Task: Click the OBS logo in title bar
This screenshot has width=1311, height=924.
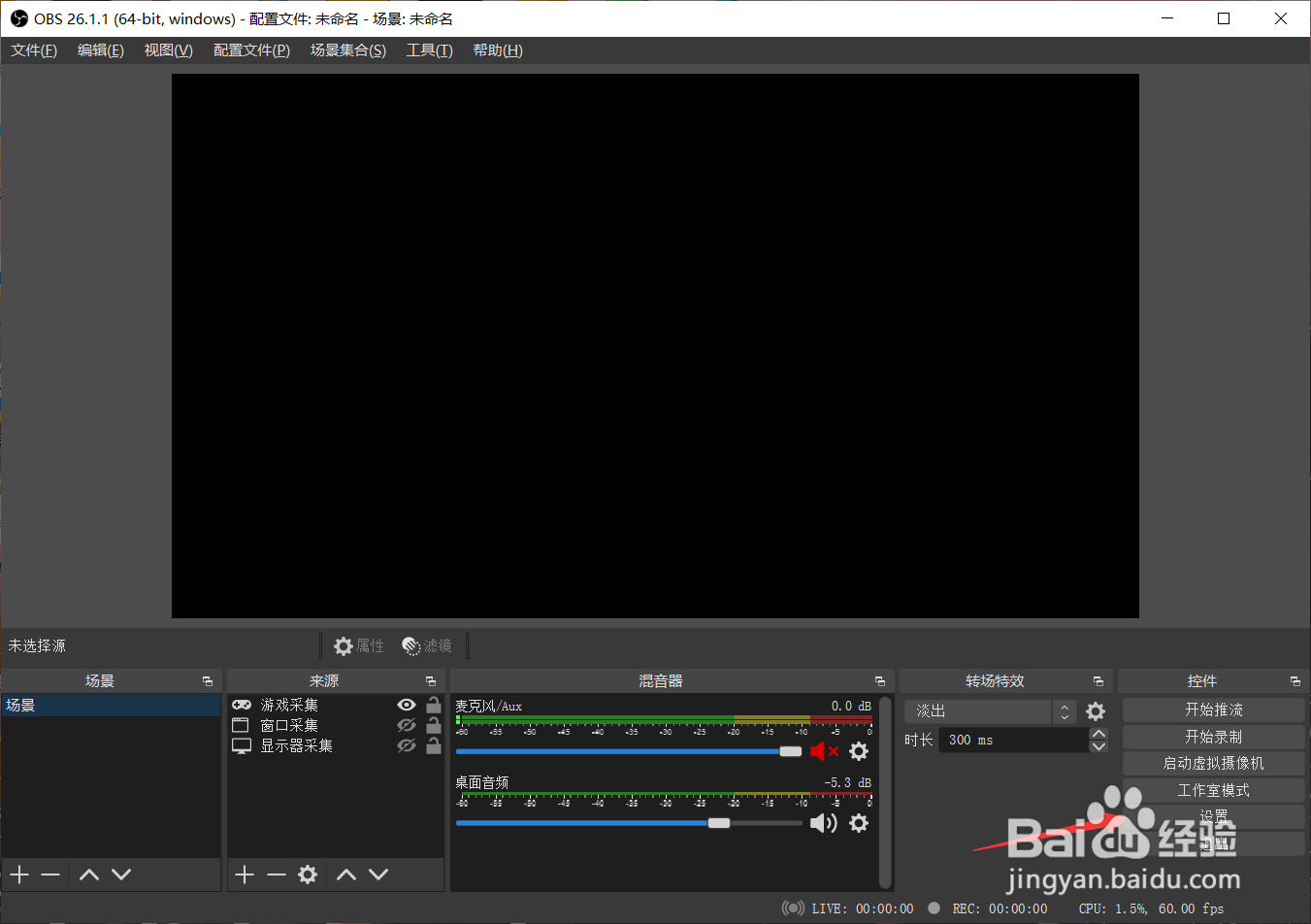Action: pyautogui.click(x=19, y=18)
